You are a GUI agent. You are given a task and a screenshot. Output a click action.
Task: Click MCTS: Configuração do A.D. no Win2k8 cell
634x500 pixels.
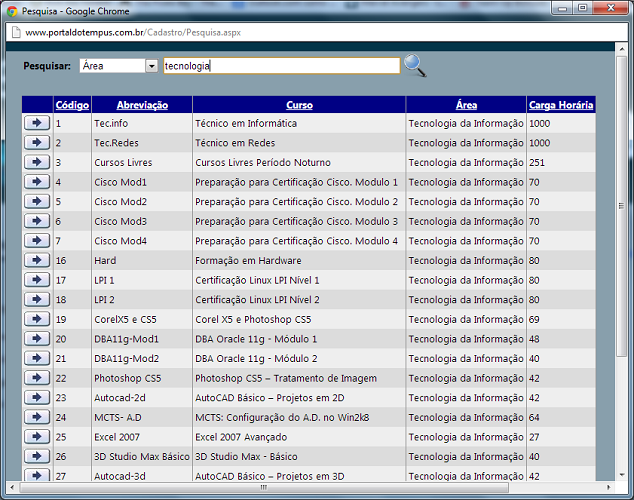(282, 418)
